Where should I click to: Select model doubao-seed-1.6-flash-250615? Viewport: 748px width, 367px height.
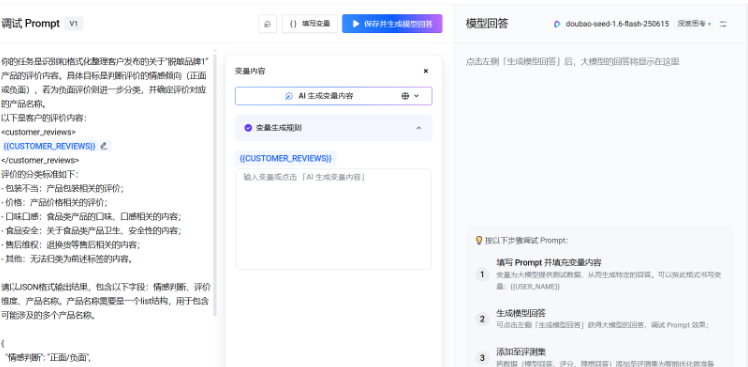617,24
